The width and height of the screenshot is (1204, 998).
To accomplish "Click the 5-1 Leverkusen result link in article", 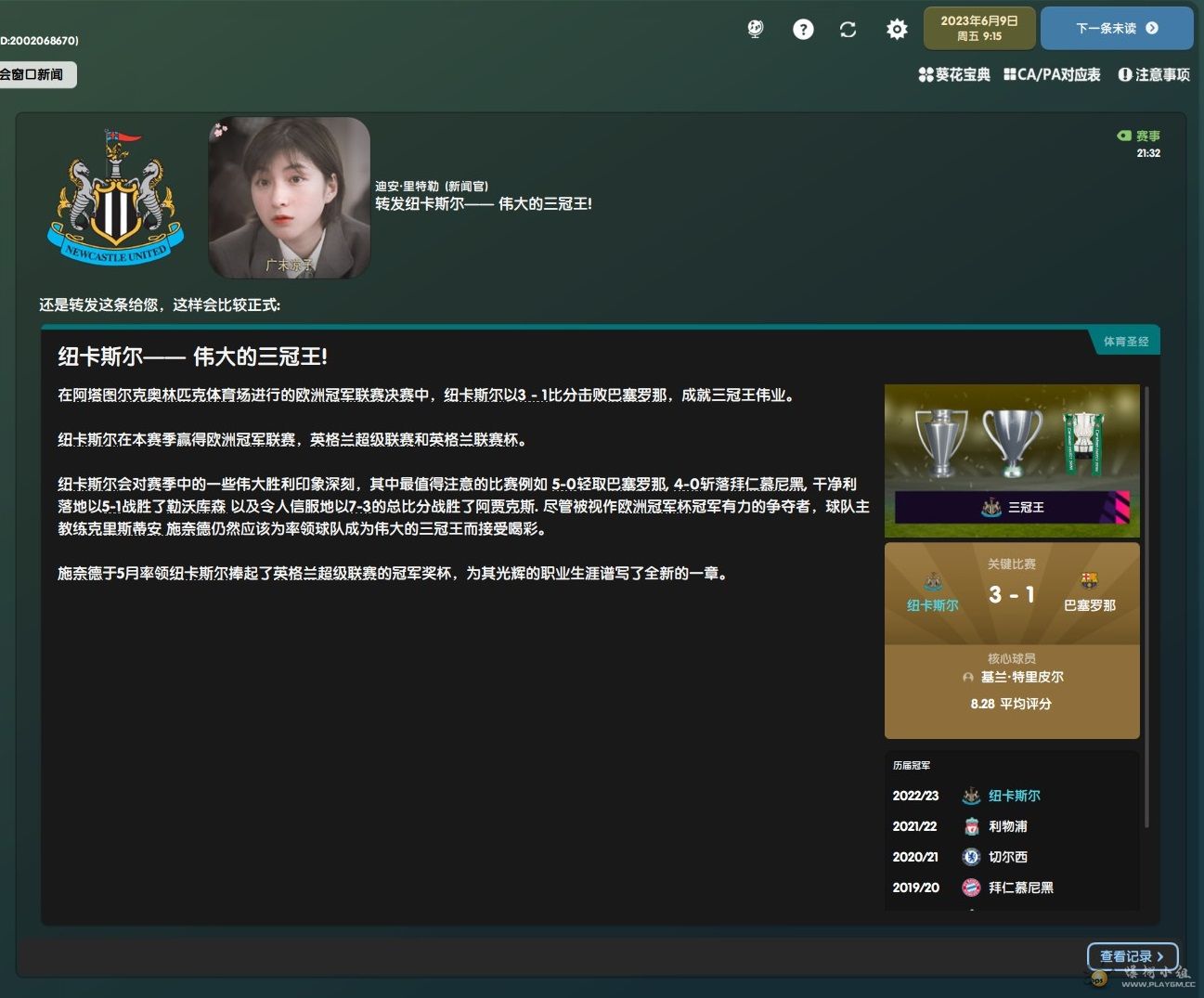I will point(163,507).
